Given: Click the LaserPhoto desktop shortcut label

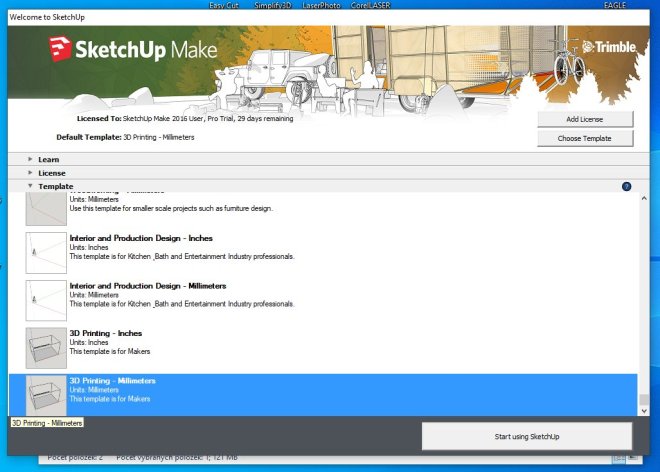Looking at the screenshot, I should (321, 5).
